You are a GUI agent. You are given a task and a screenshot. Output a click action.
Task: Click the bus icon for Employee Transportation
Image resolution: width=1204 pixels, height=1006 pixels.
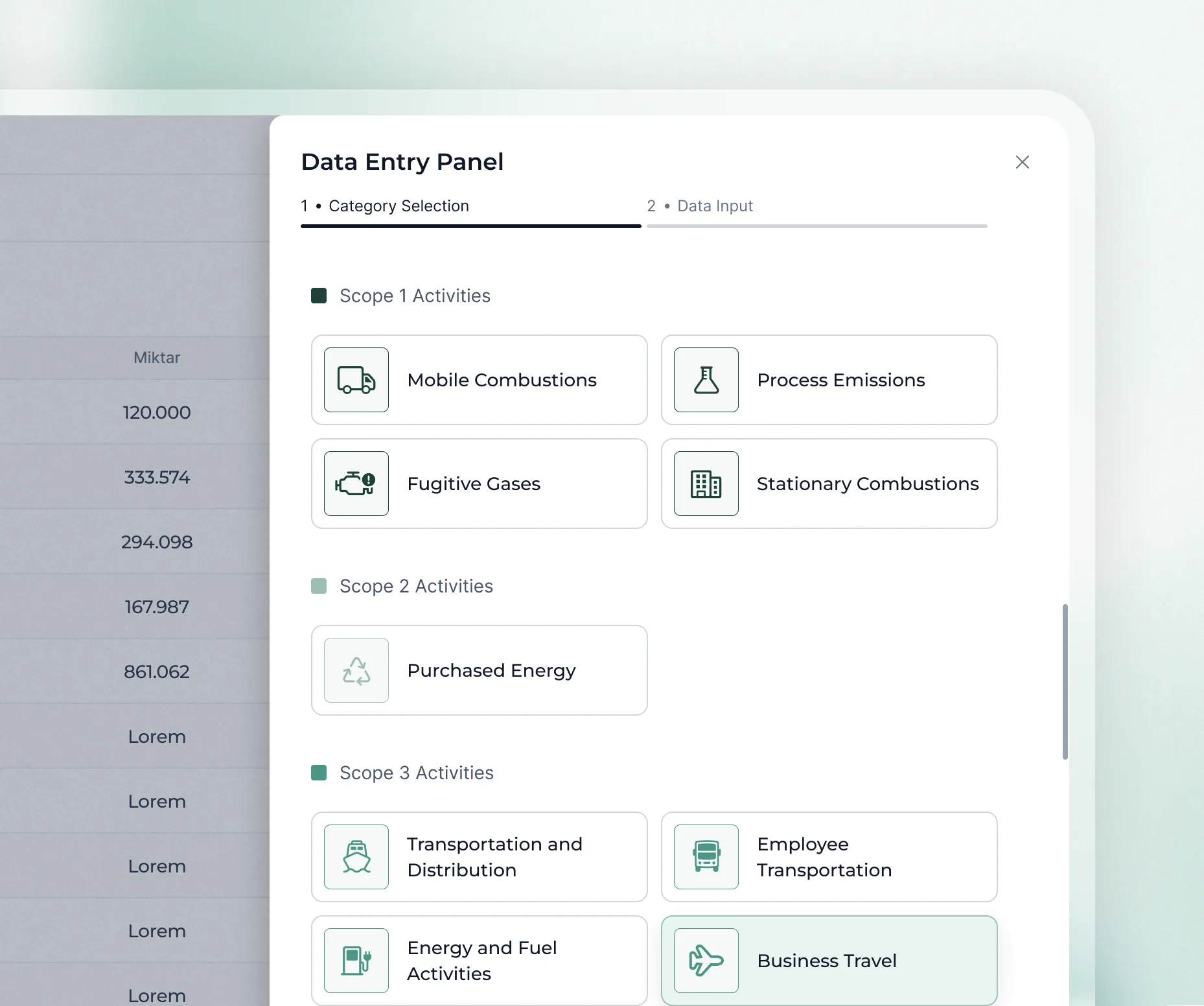706,857
